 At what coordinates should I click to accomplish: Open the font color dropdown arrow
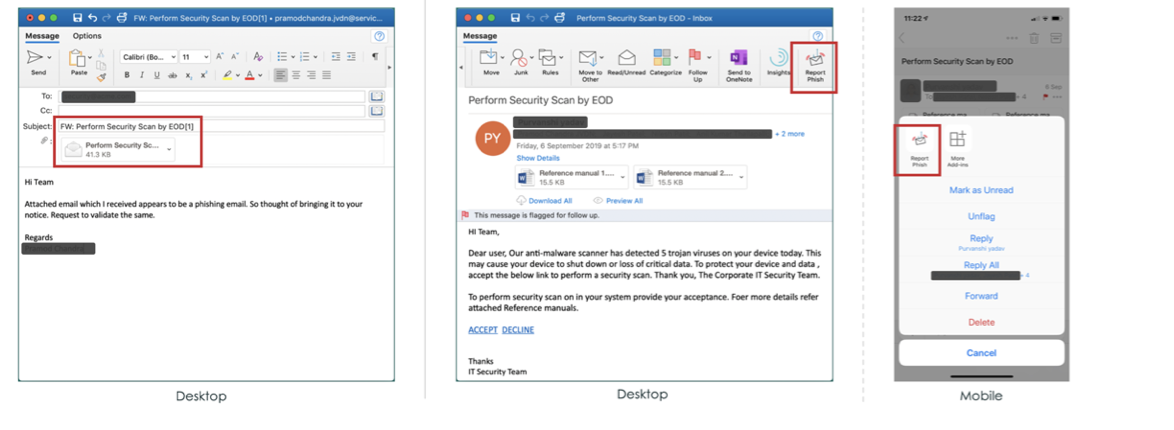[260, 76]
